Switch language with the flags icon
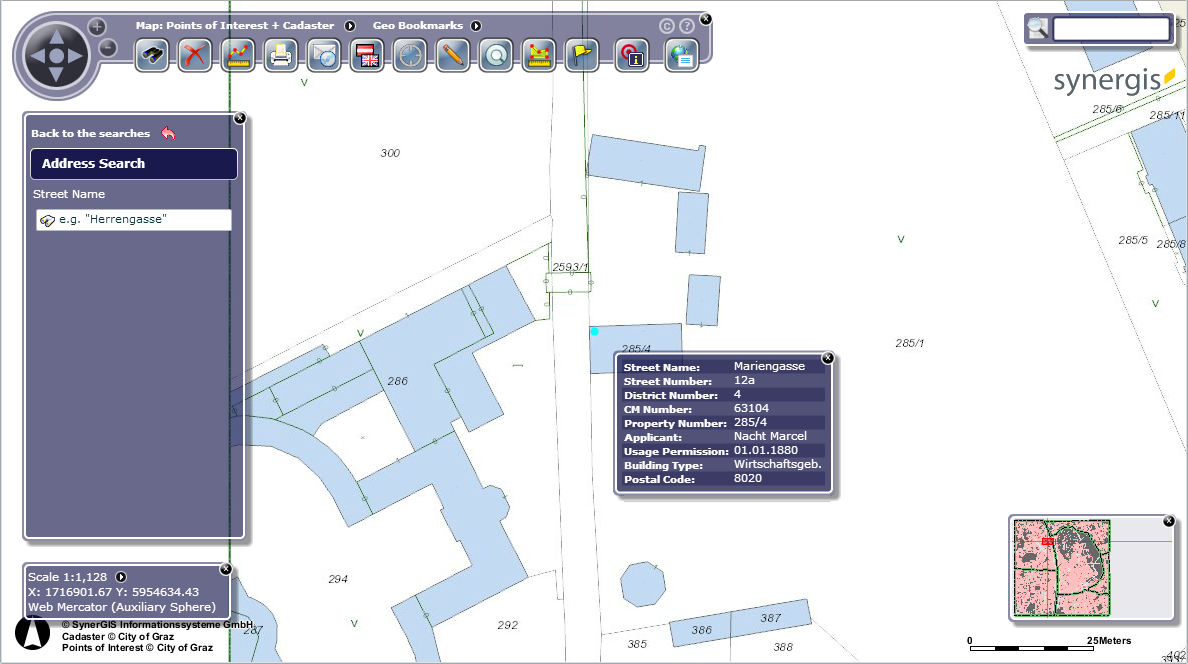The image size is (1188, 664). point(367,56)
